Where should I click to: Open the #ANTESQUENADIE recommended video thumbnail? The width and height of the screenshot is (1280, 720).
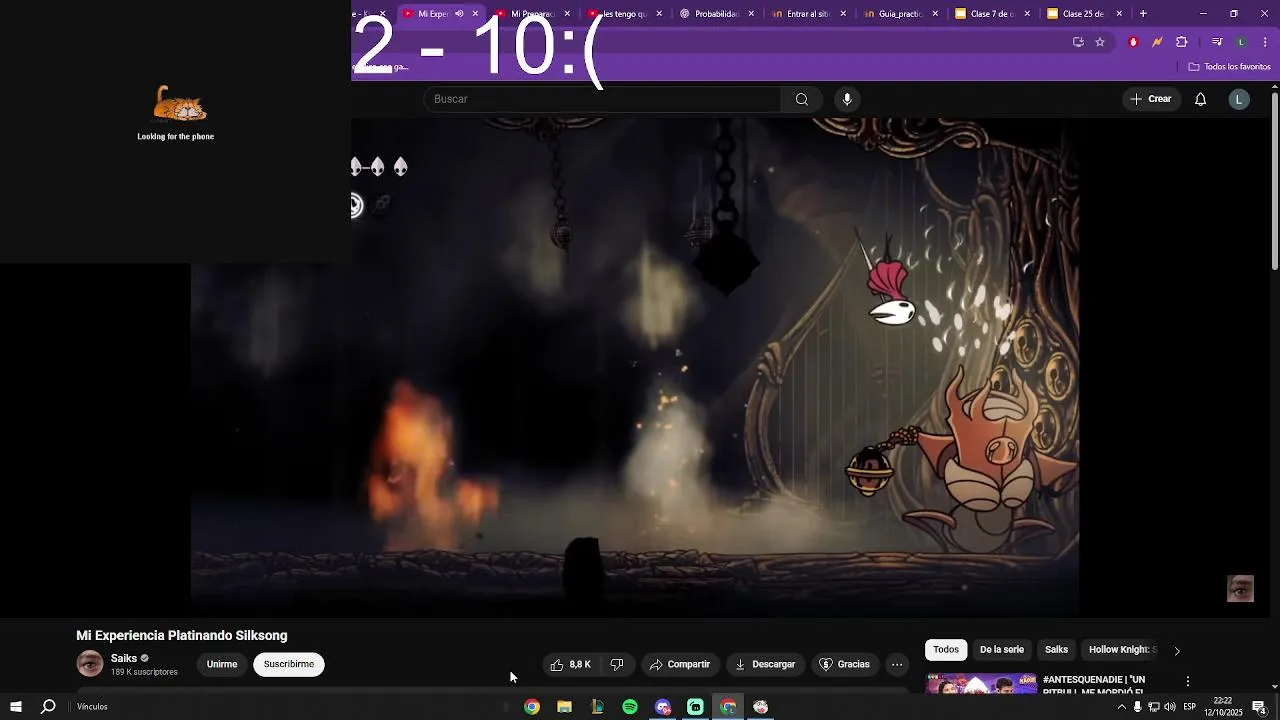click(x=981, y=684)
